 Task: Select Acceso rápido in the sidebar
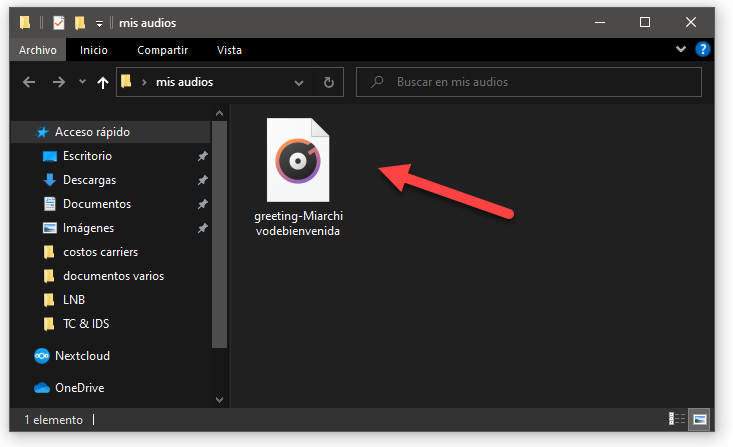111,132
